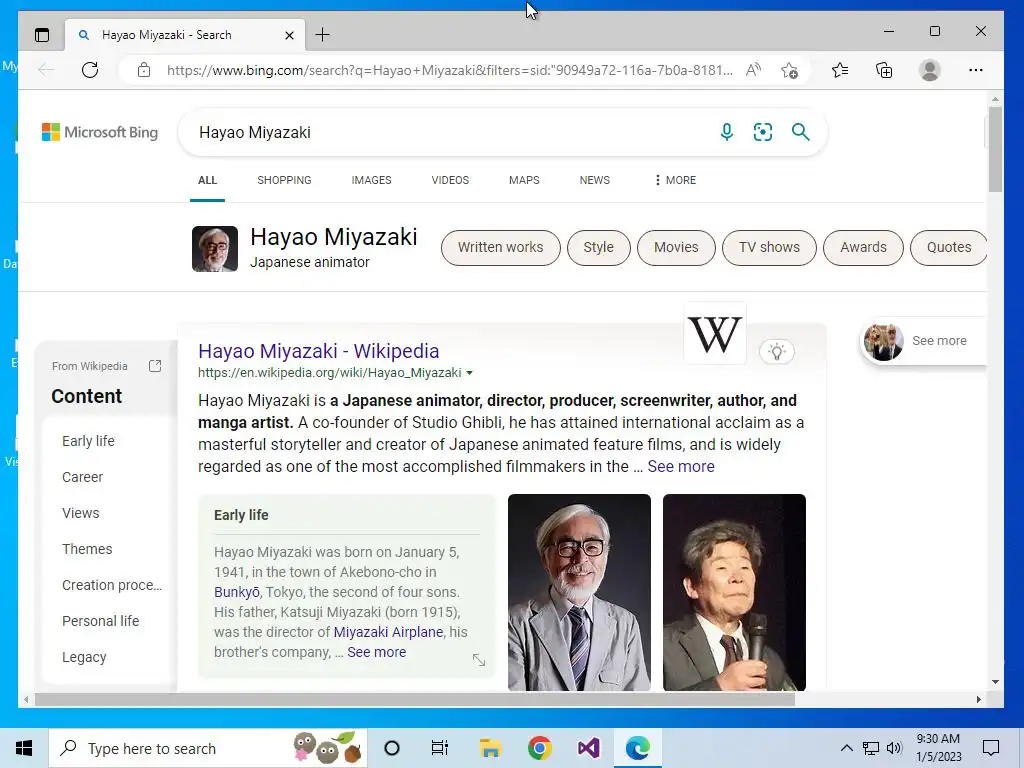
Task: Show hidden tray icons chevron
Action: click(x=846, y=748)
